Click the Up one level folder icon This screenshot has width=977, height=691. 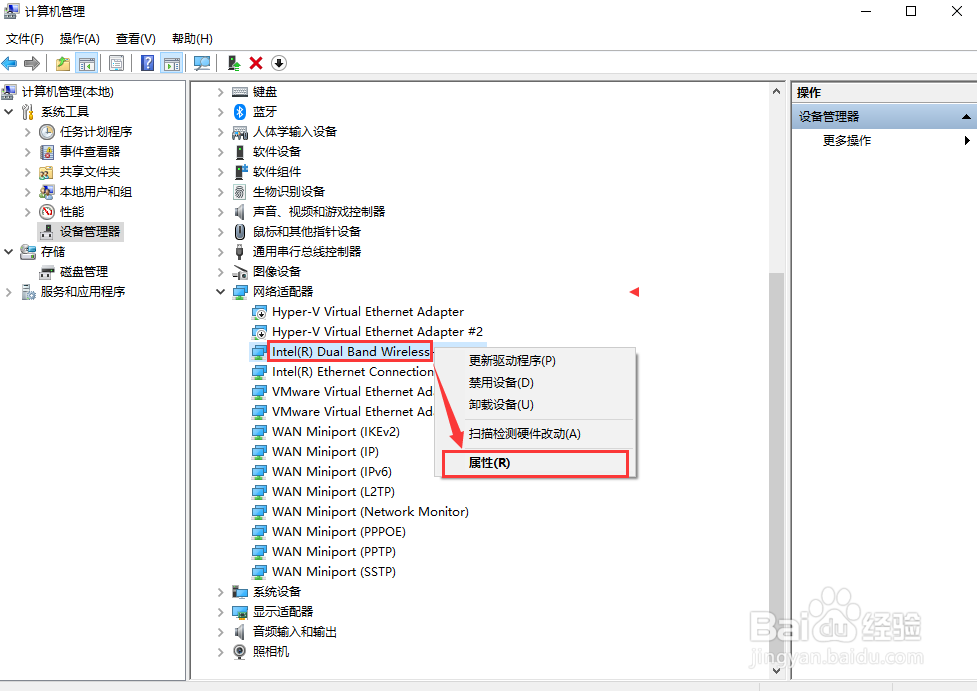click(x=62, y=63)
